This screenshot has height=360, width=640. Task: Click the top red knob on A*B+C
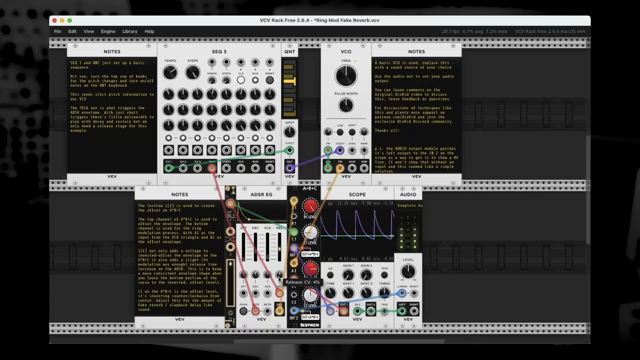coord(310,207)
